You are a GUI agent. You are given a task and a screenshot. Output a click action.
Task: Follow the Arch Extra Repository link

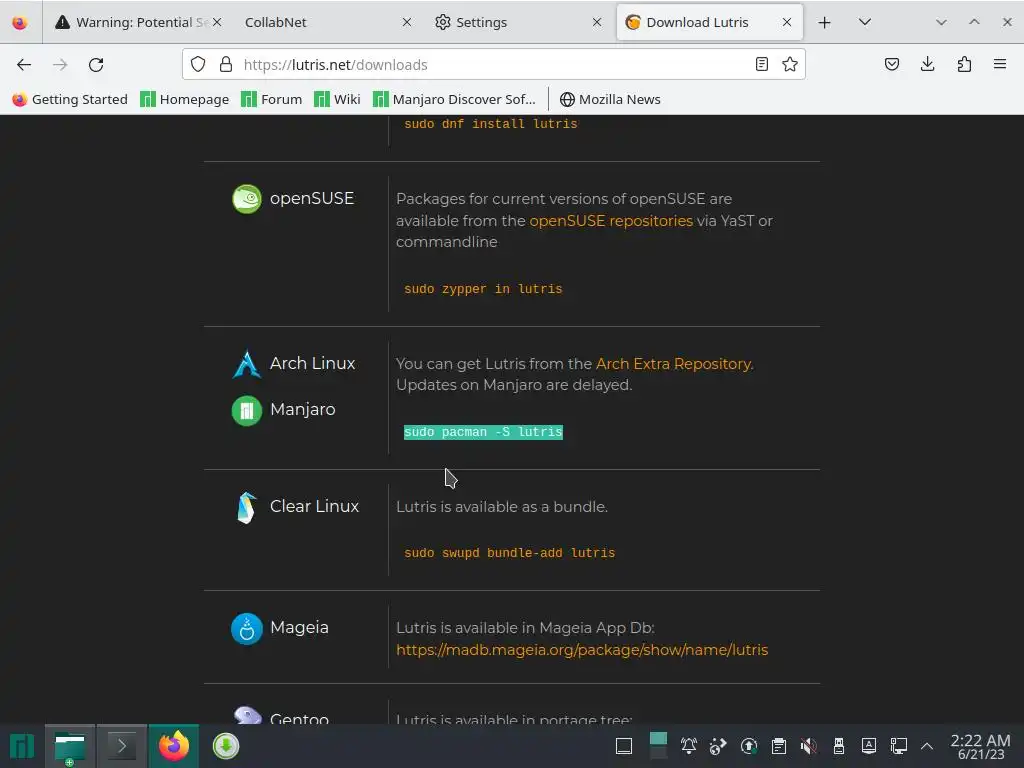673,364
